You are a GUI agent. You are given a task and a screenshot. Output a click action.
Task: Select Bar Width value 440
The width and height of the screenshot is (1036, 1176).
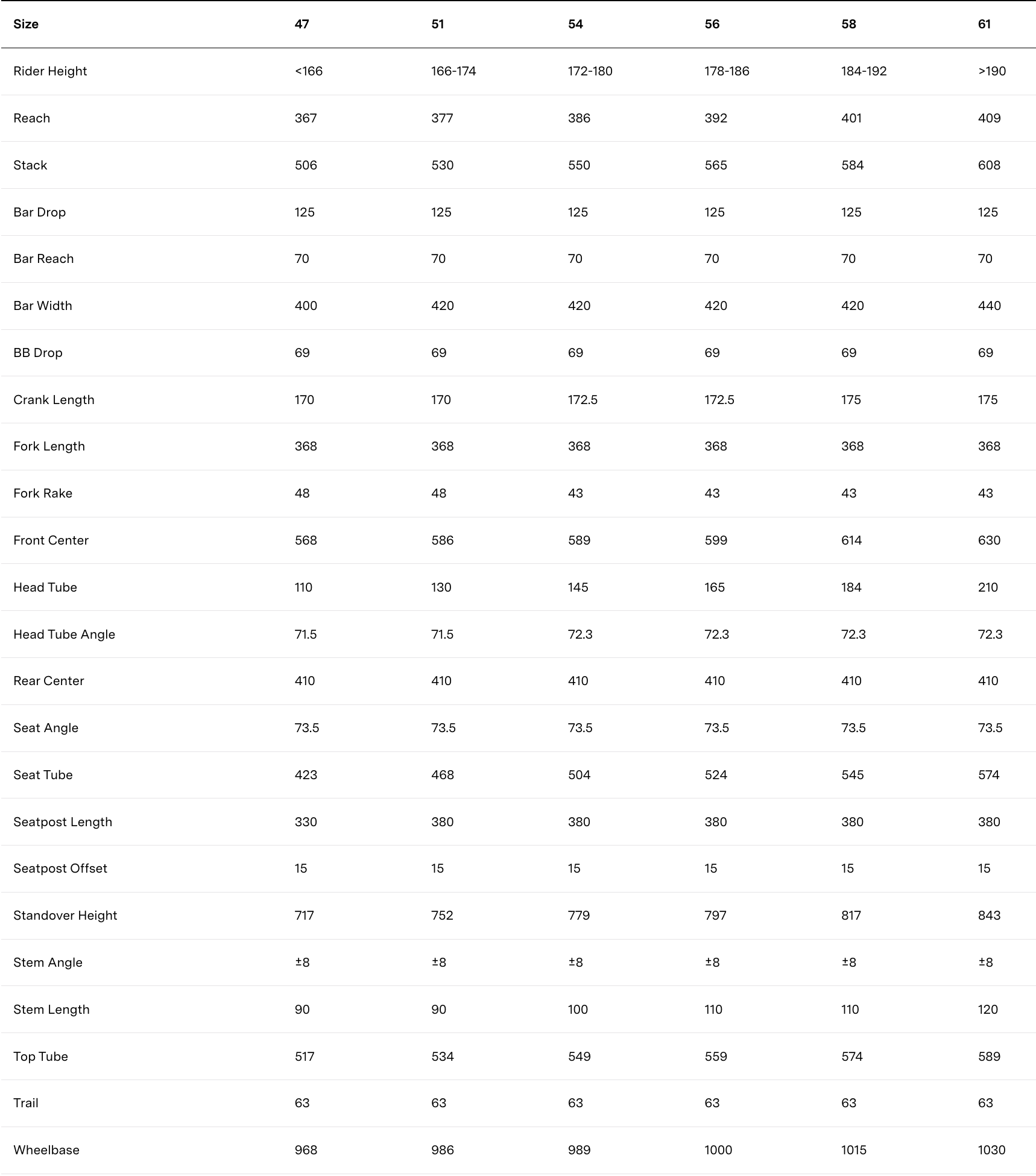[989, 306]
